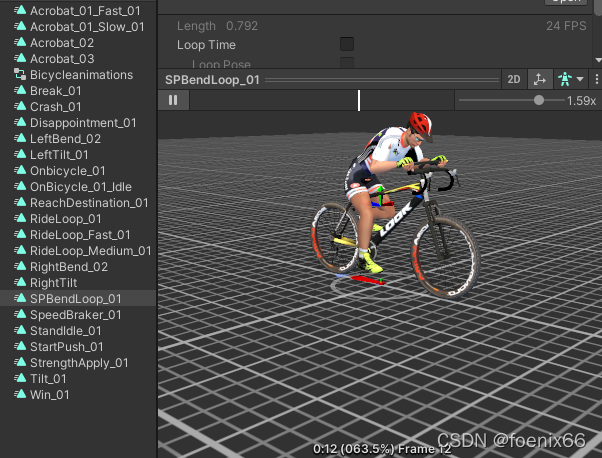The height and width of the screenshot is (458, 602).
Task: Open the preview panel three-dot menu
Action: (596, 79)
